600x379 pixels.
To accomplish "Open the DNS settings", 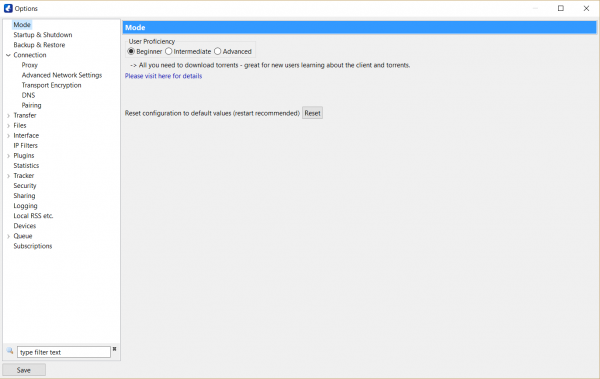I will tap(28, 95).
